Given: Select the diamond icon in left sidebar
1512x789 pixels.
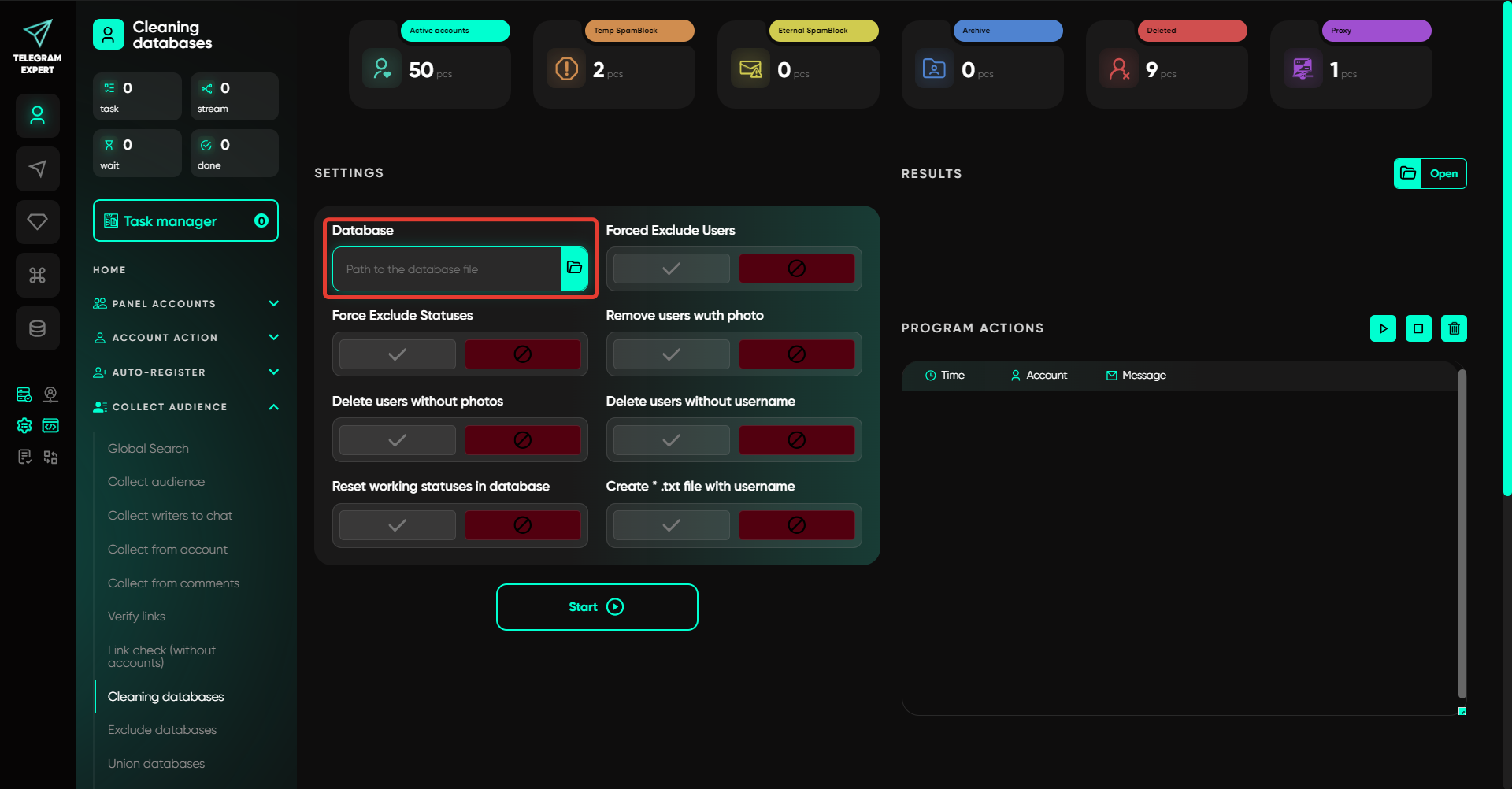Looking at the screenshot, I should (x=37, y=222).
